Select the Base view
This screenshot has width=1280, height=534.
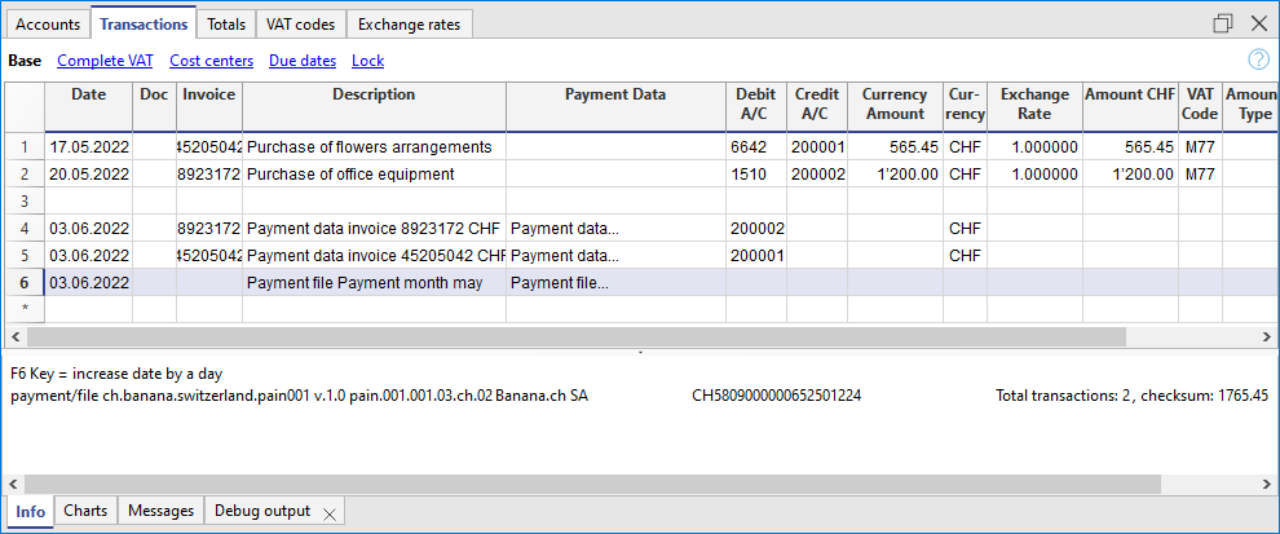25,61
